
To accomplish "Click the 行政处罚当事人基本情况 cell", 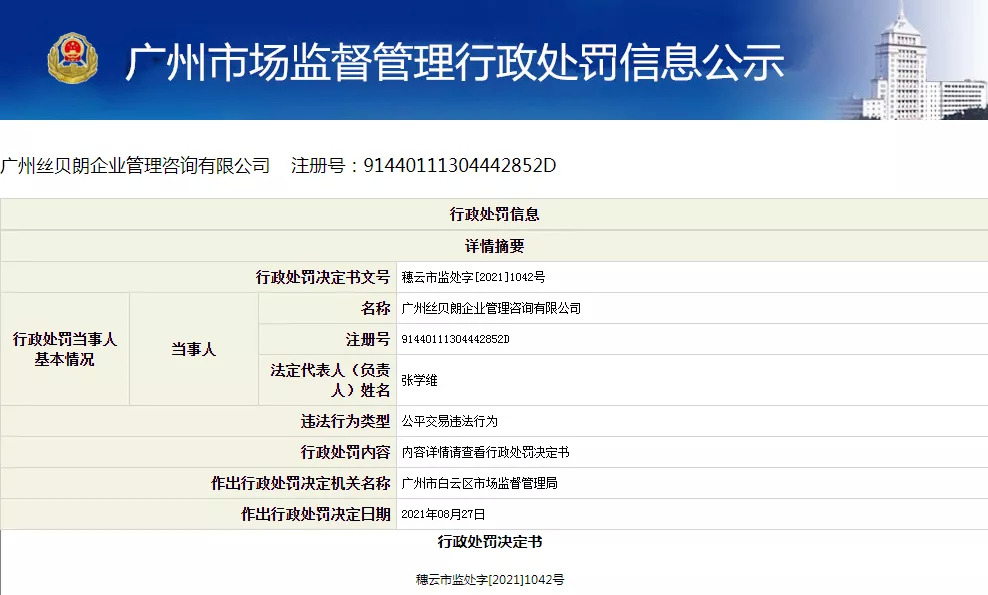I will 65,349.
